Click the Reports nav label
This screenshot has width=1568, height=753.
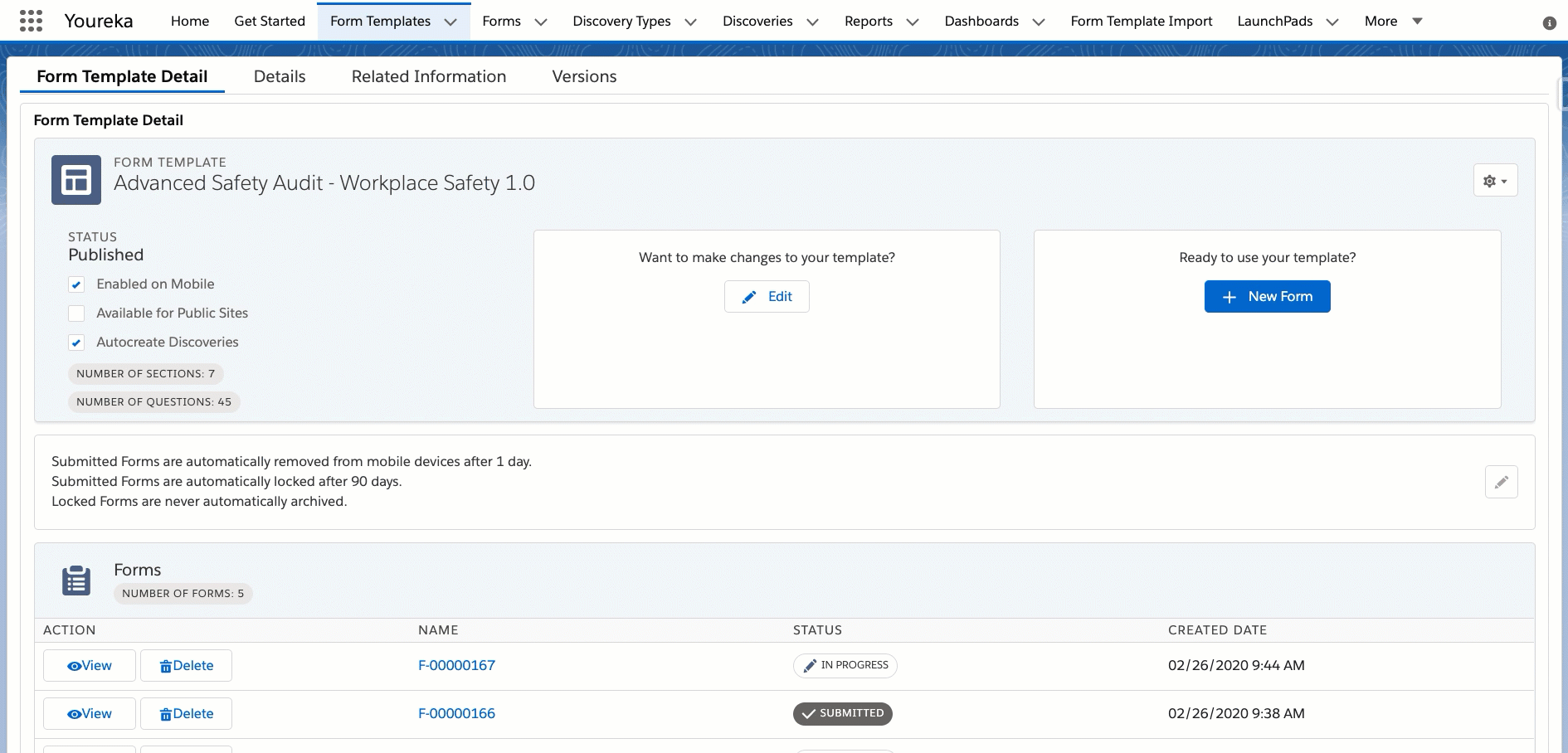click(869, 21)
